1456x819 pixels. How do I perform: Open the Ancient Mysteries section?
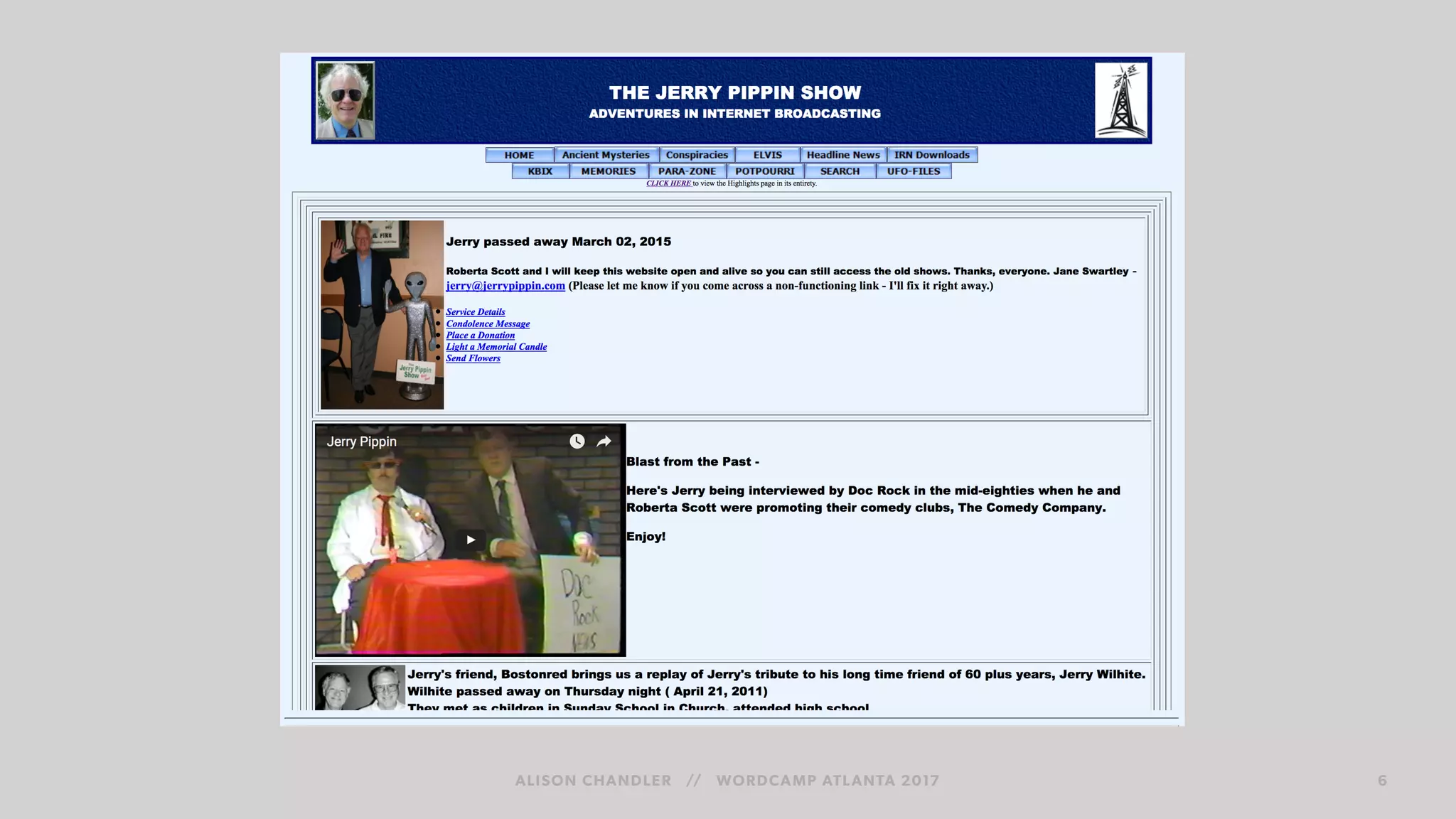(606, 155)
